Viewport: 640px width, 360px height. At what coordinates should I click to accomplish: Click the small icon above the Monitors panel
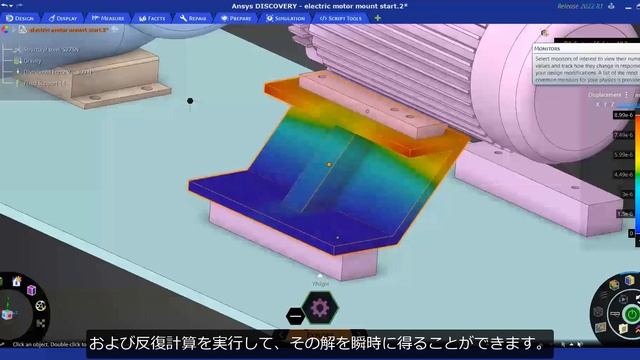click(544, 33)
